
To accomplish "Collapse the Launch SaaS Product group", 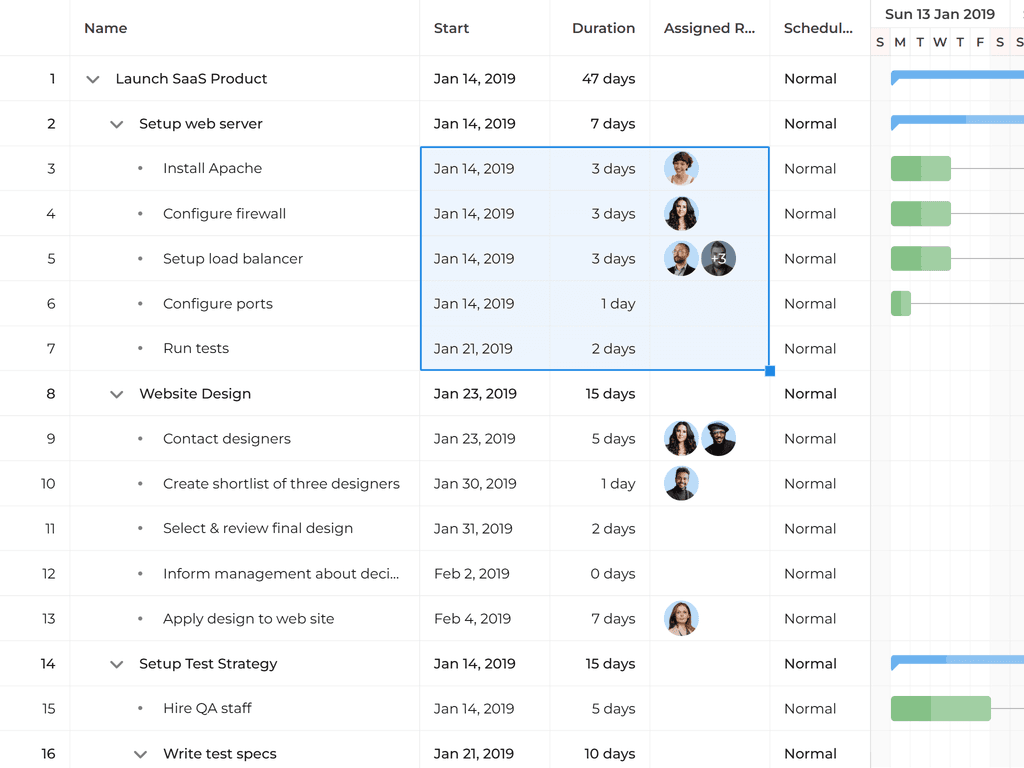I will coord(93,79).
